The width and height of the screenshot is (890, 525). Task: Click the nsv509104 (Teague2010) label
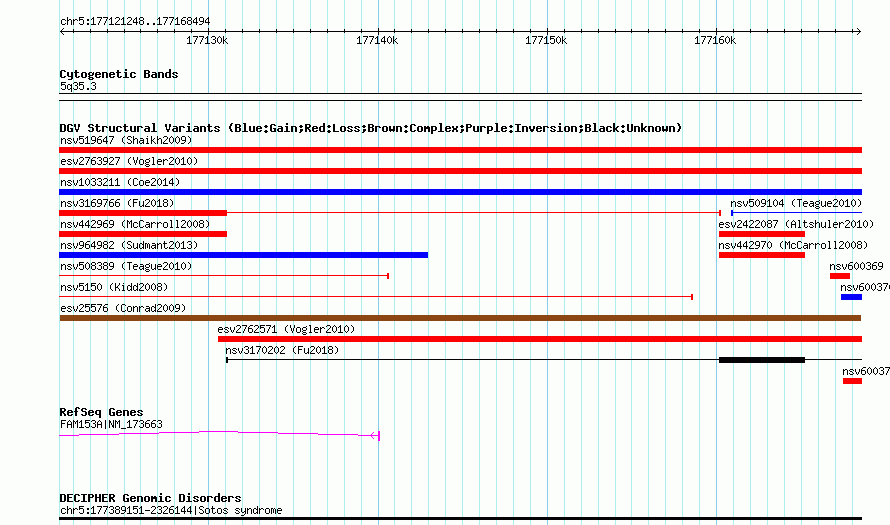click(796, 203)
